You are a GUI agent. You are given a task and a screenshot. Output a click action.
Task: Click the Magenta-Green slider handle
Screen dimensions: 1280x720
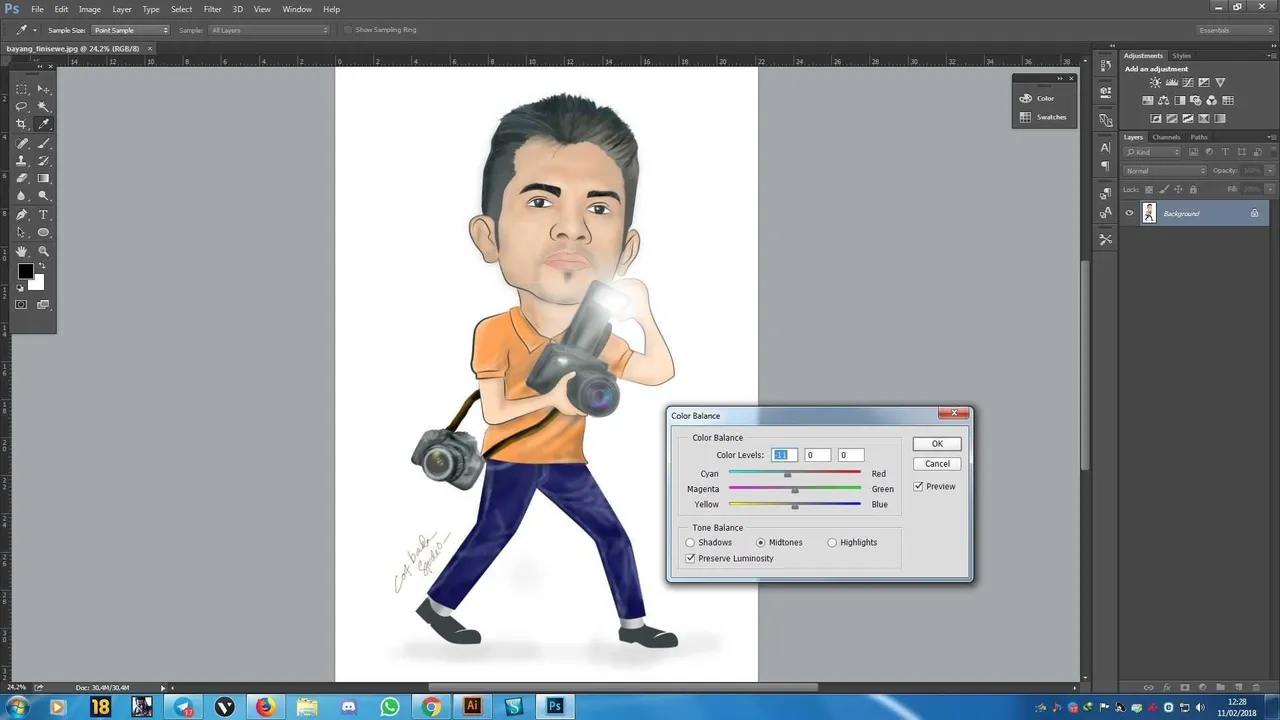pyautogui.click(x=795, y=490)
